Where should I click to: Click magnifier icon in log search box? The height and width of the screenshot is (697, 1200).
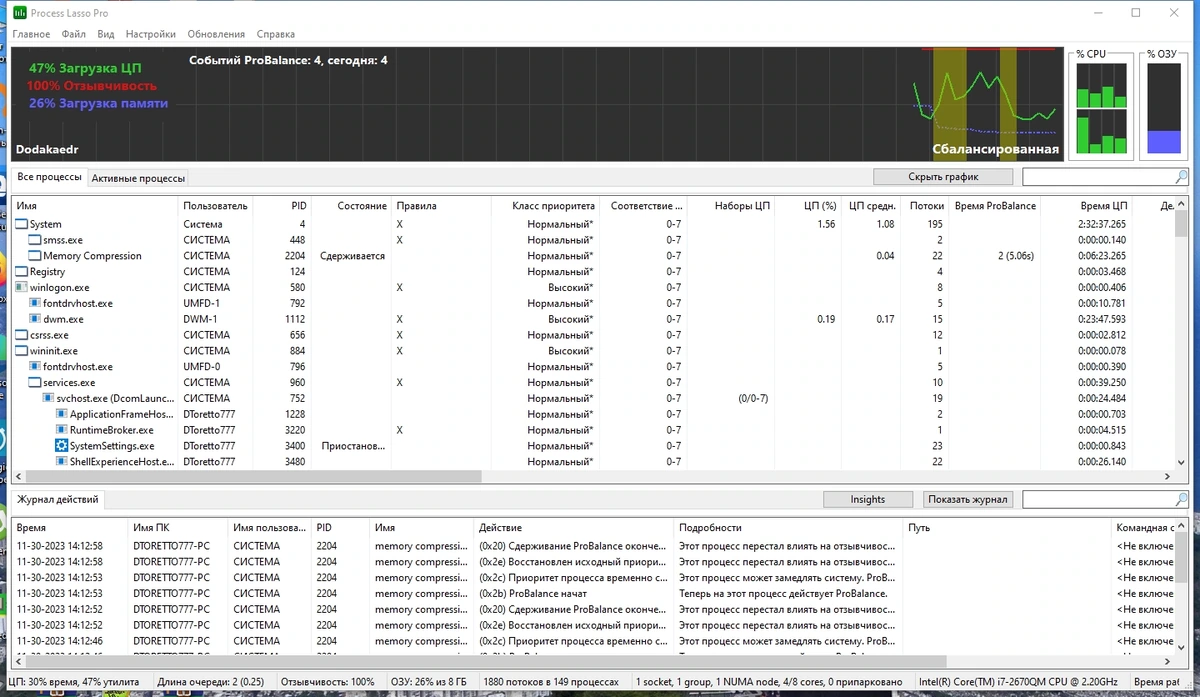(x=1182, y=499)
